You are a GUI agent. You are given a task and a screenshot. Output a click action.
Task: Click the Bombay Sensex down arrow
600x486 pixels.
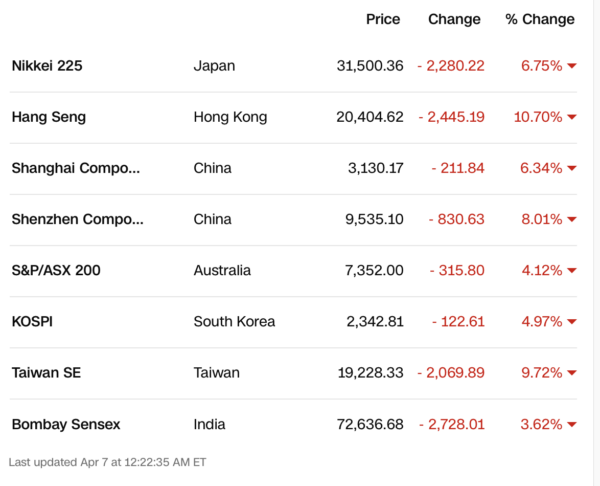tap(572, 425)
